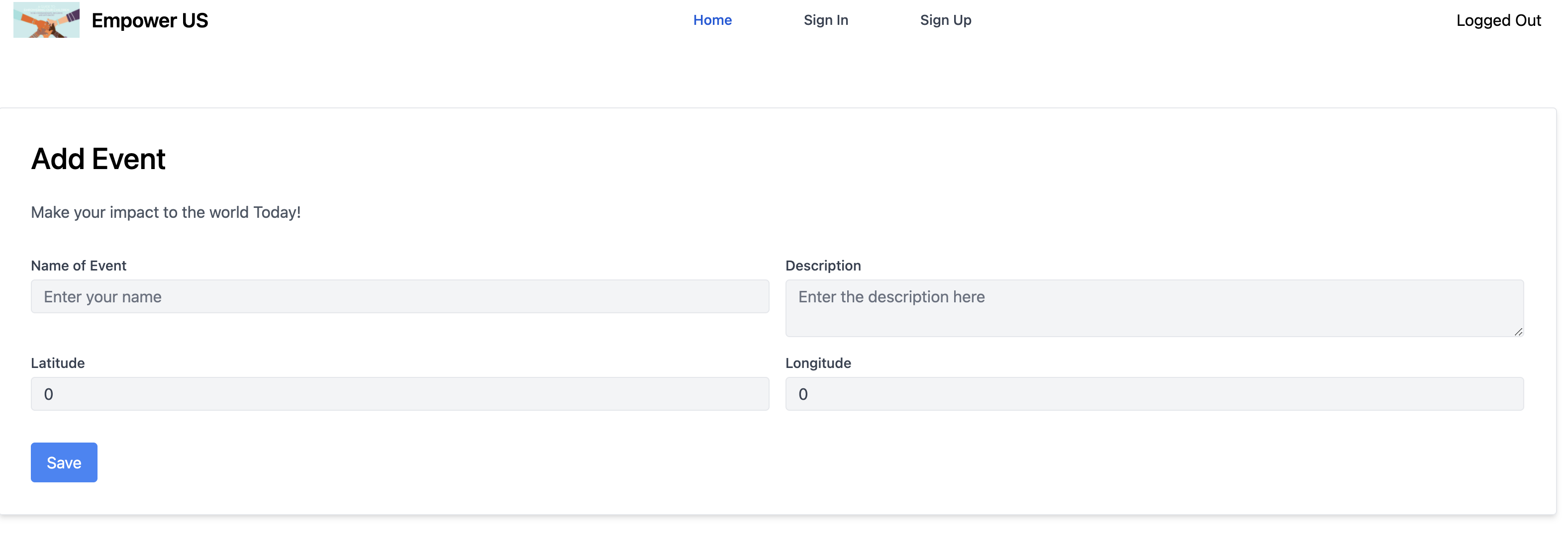
Task: Select the Latitude number field
Action: (400, 394)
